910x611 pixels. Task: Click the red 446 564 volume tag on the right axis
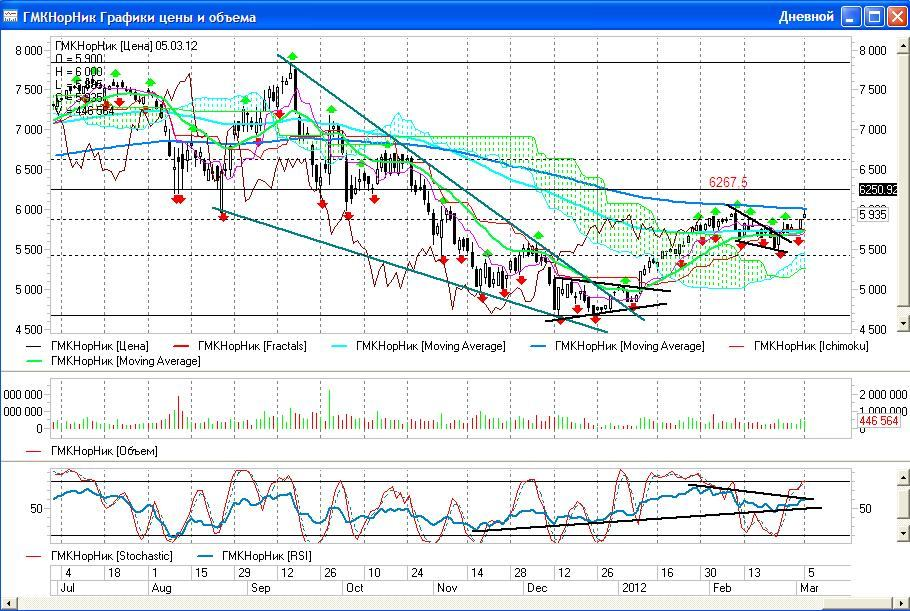point(879,421)
